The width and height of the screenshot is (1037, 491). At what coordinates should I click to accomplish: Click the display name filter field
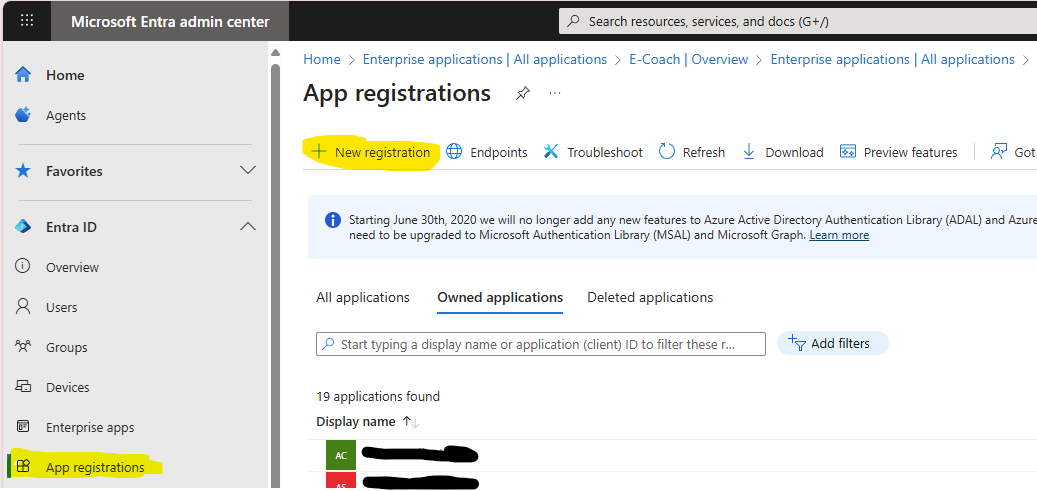(541, 344)
